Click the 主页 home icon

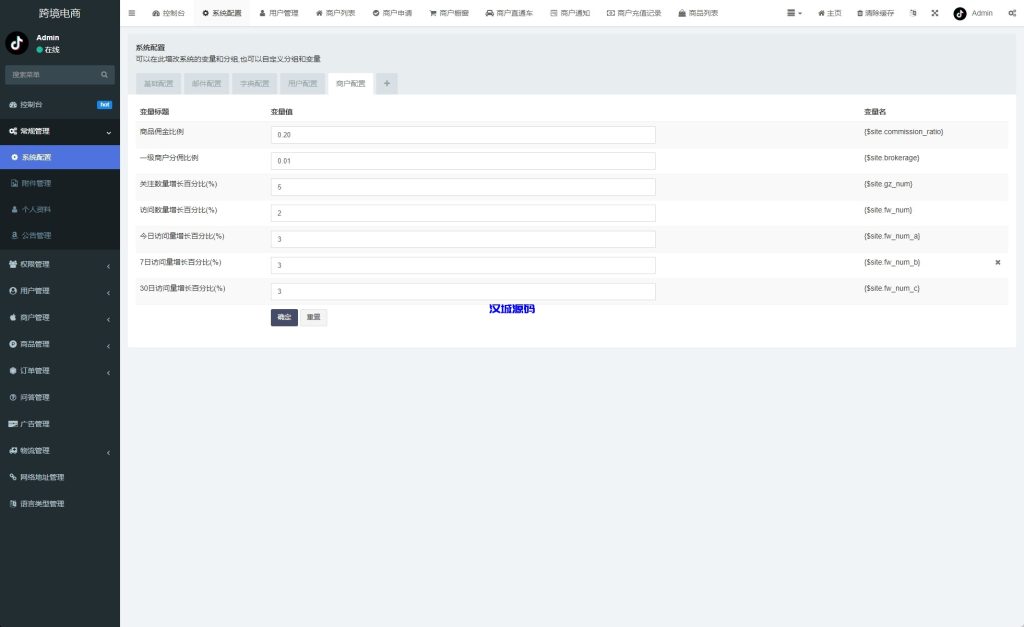(x=822, y=13)
